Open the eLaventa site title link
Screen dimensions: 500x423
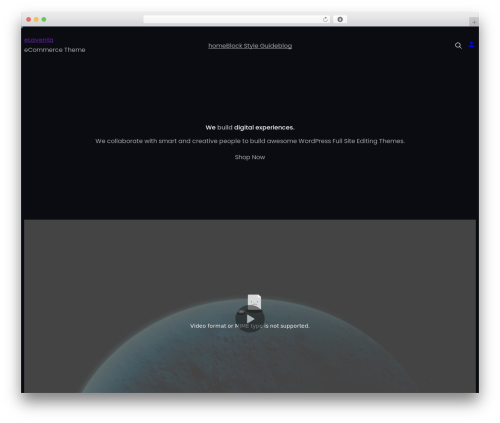click(x=39, y=40)
